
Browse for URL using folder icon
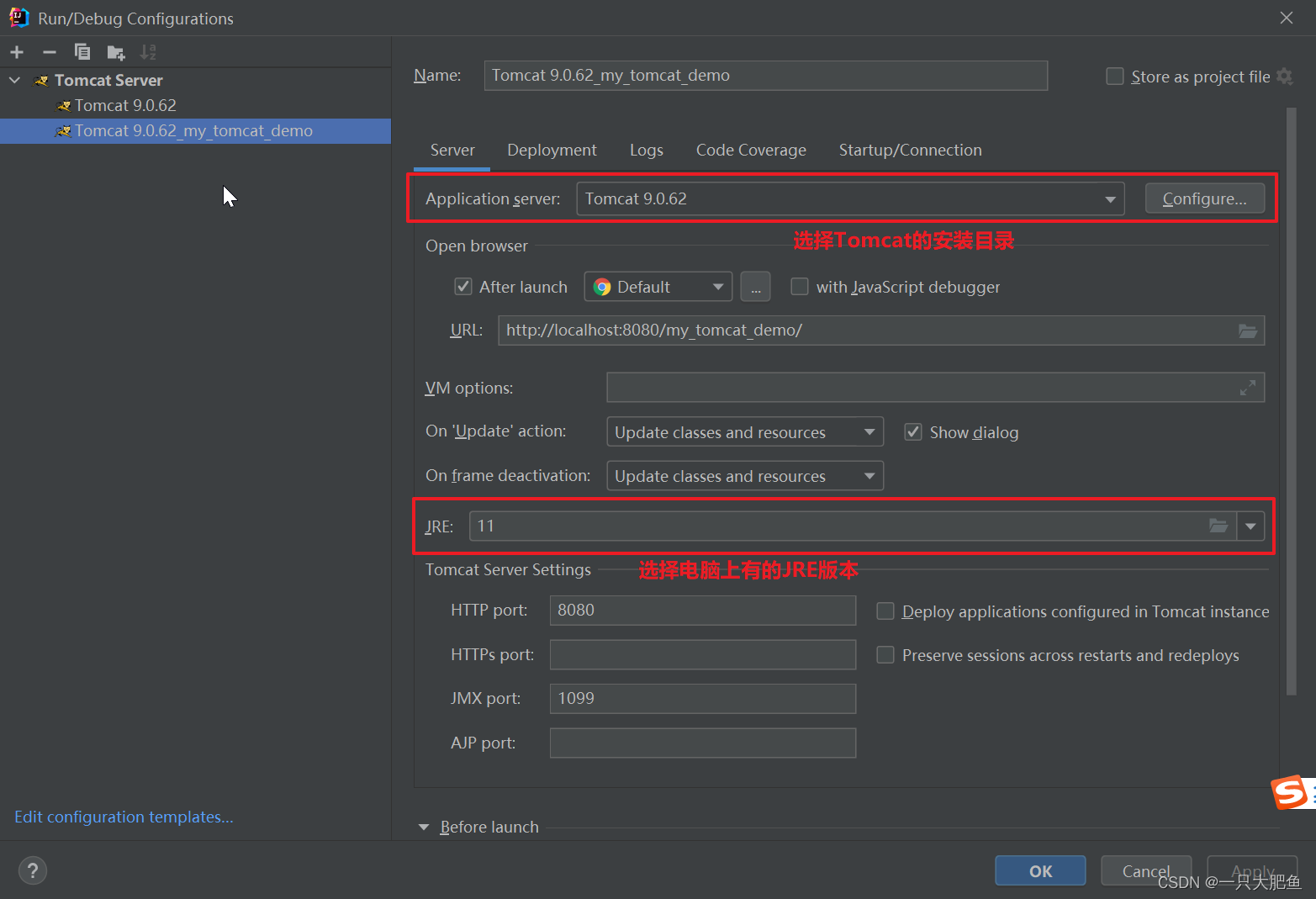[x=1248, y=331]
